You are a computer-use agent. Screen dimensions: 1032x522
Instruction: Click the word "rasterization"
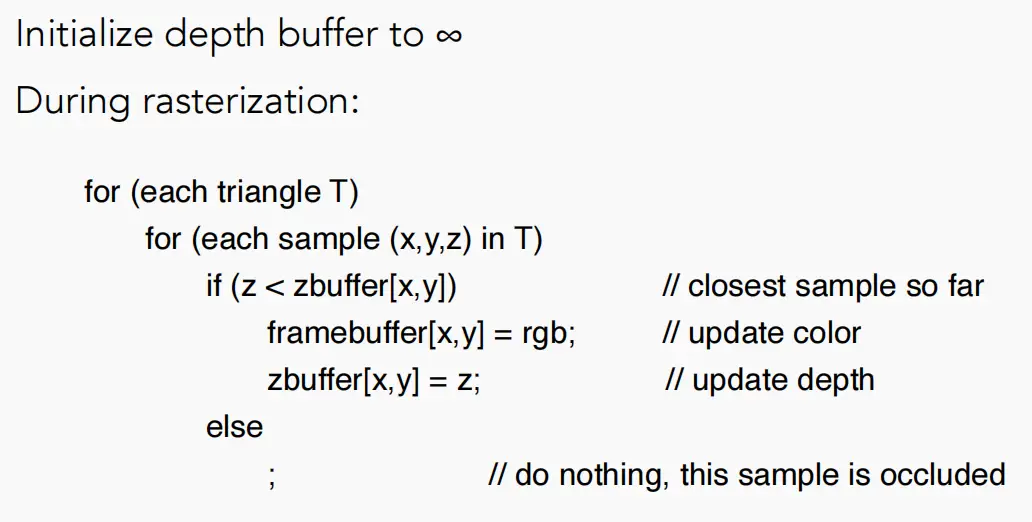pyautogui.click(x=247, y=101)
